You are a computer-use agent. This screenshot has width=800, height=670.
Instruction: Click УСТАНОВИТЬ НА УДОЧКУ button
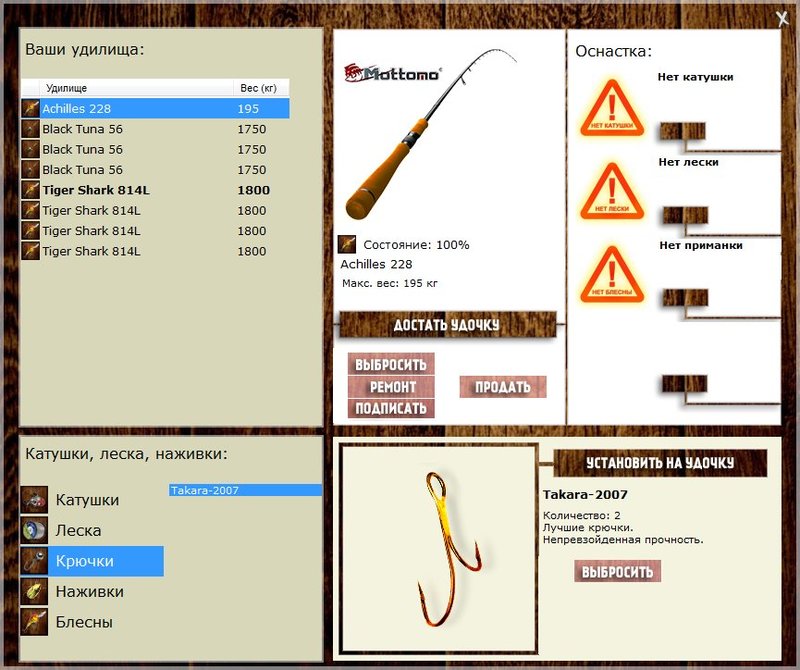660,463
